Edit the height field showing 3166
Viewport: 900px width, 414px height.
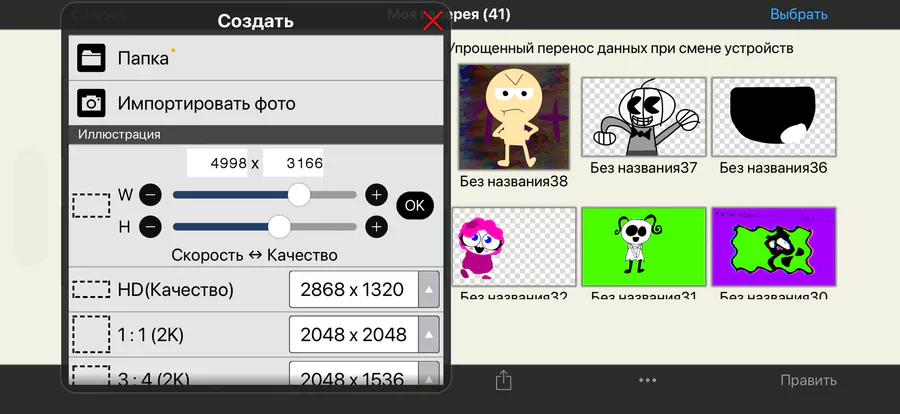[293, 163]
